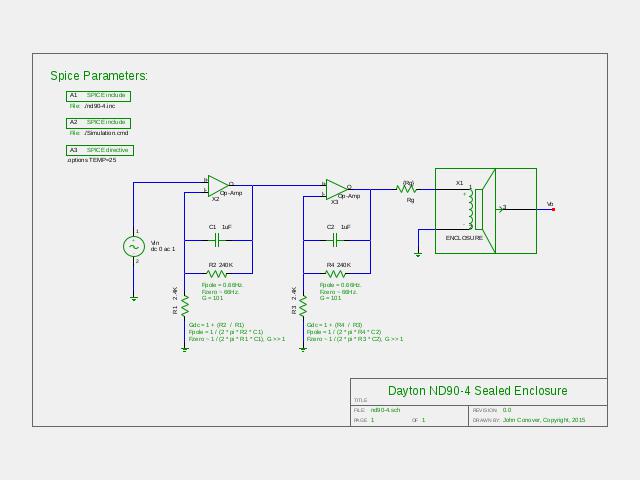Click the "R2 240K" resistor label
The image size is (640, 480).
pyautogui.click(x=220, y=265)
